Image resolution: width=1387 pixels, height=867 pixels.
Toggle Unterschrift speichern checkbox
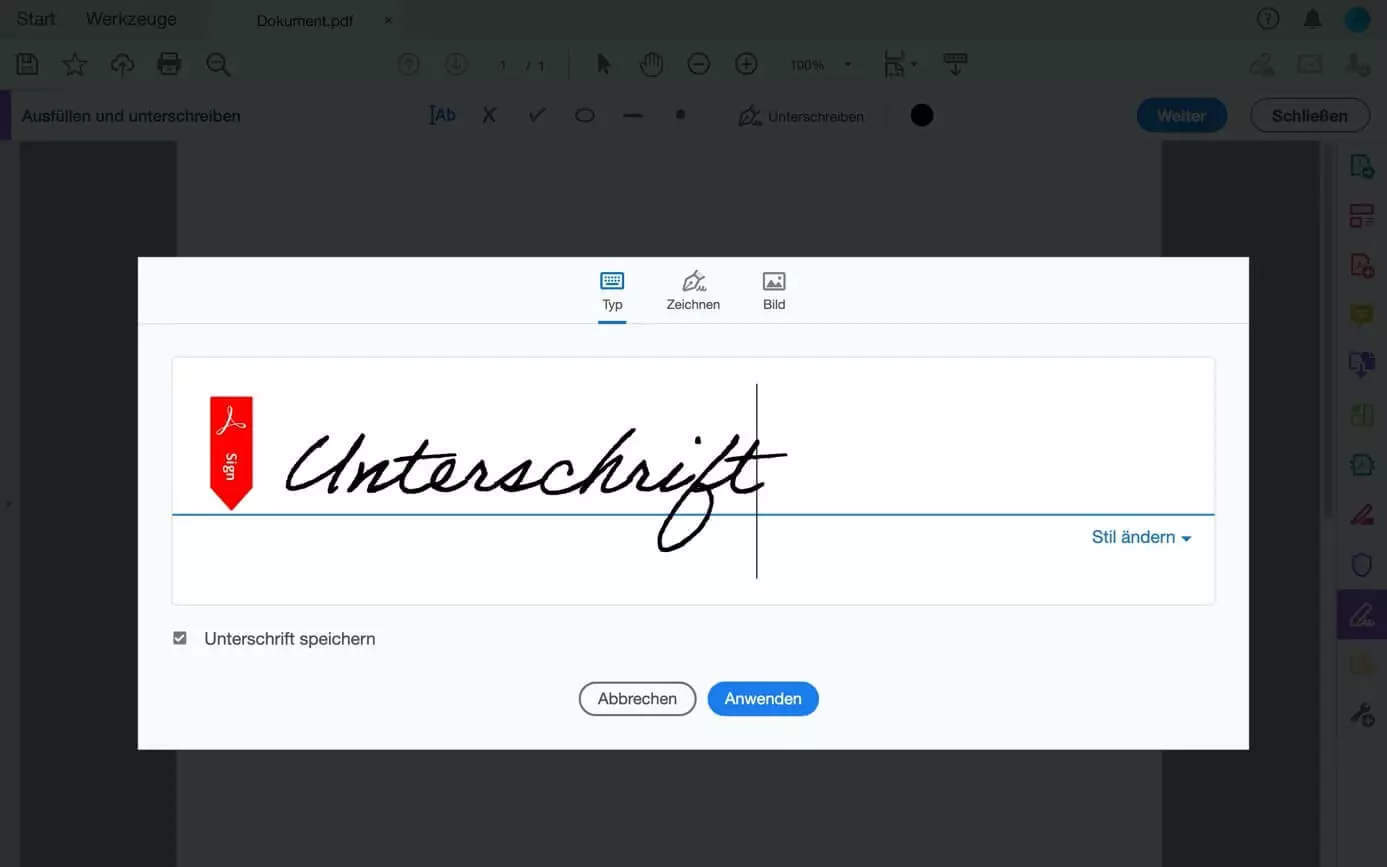[180, 638]
